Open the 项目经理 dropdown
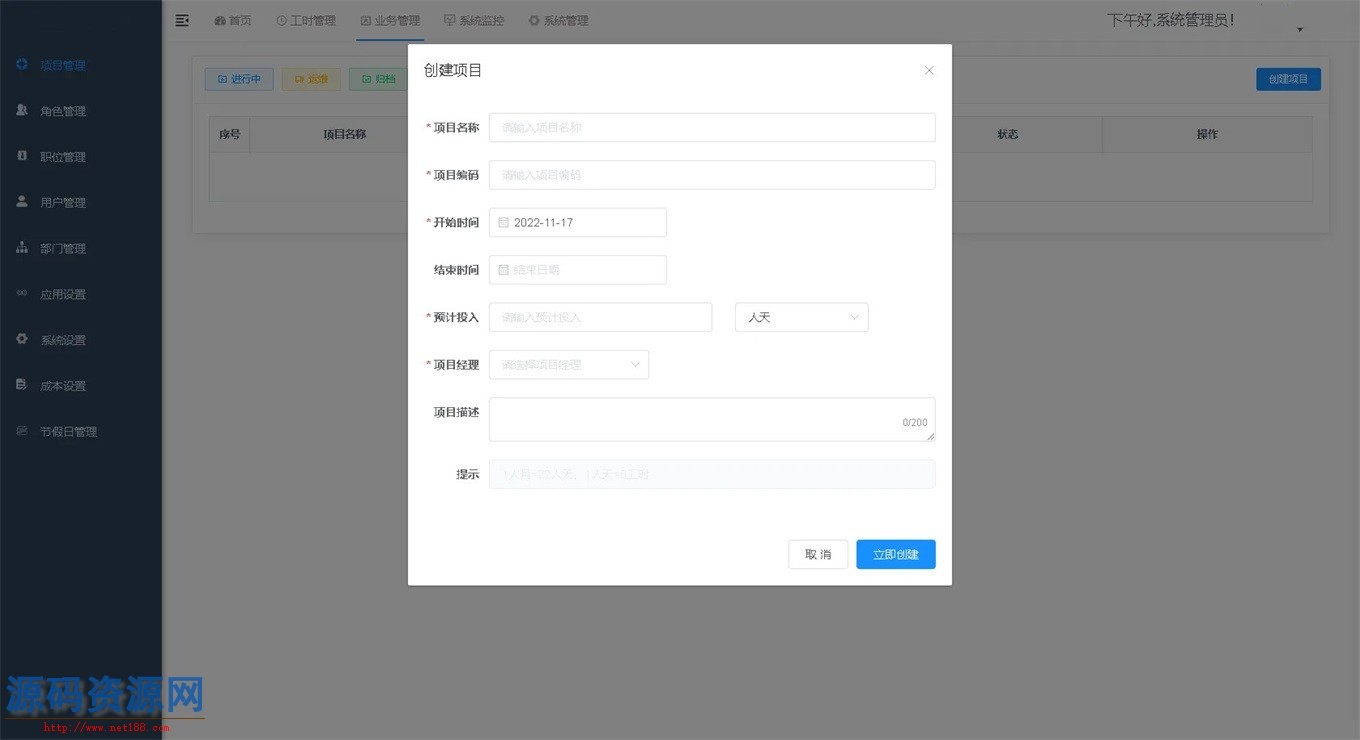The height and width of the screenshot is (740, 1360). 569,365
